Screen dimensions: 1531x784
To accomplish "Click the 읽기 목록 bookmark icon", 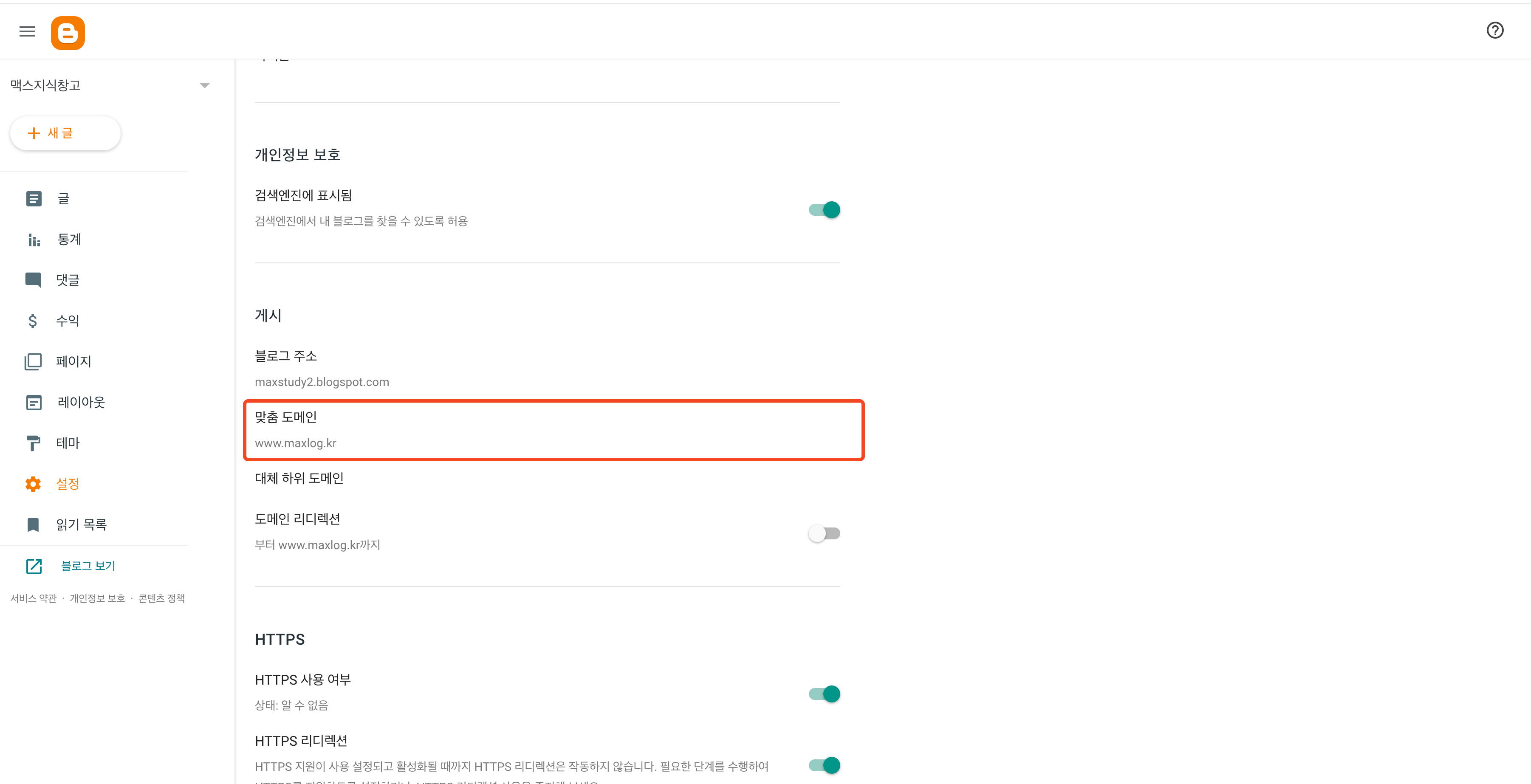I will 33,524.
